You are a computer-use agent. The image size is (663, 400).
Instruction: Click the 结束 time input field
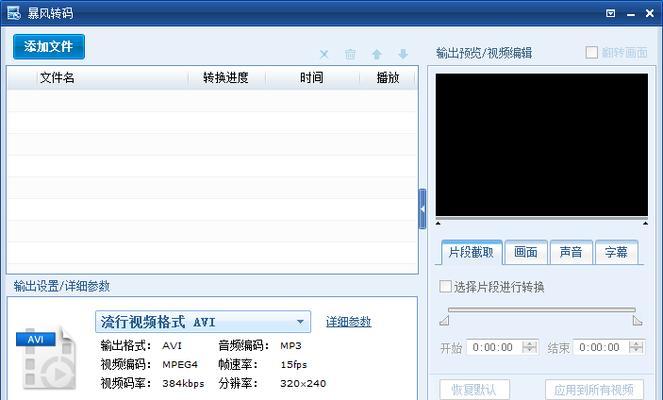609,348
